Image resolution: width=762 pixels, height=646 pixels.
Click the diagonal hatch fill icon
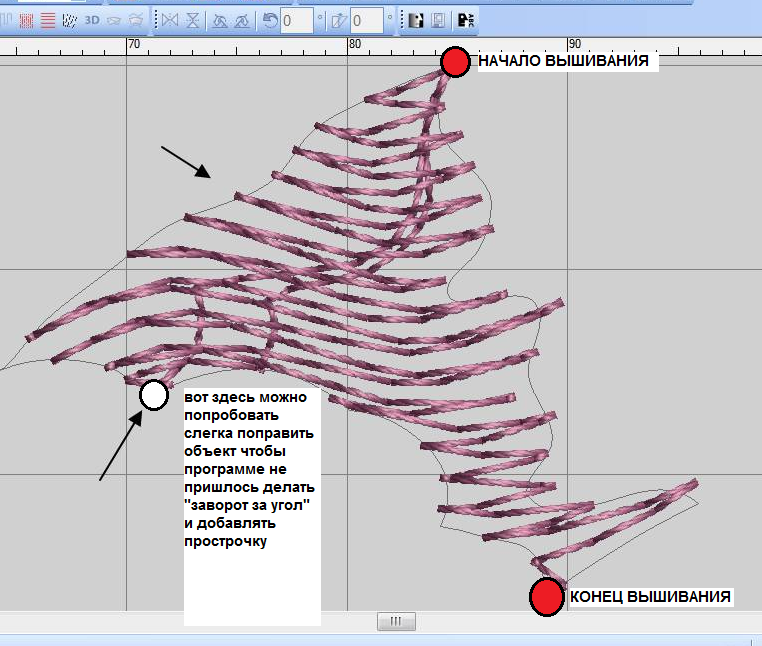(69, 19)
